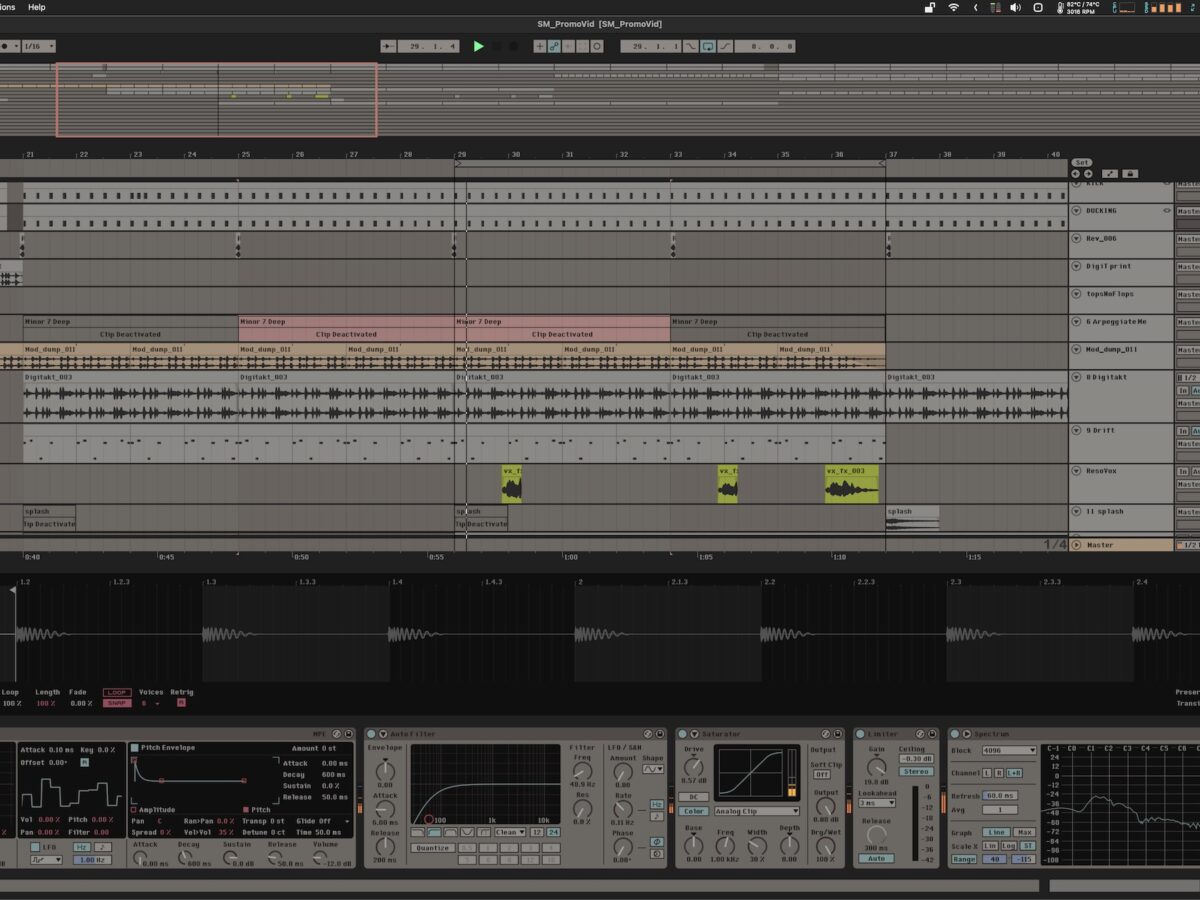Screen dimensions: 1200x900
Task: Click the Auto Filter hot-swap preset icon
Action: [647, 734]
